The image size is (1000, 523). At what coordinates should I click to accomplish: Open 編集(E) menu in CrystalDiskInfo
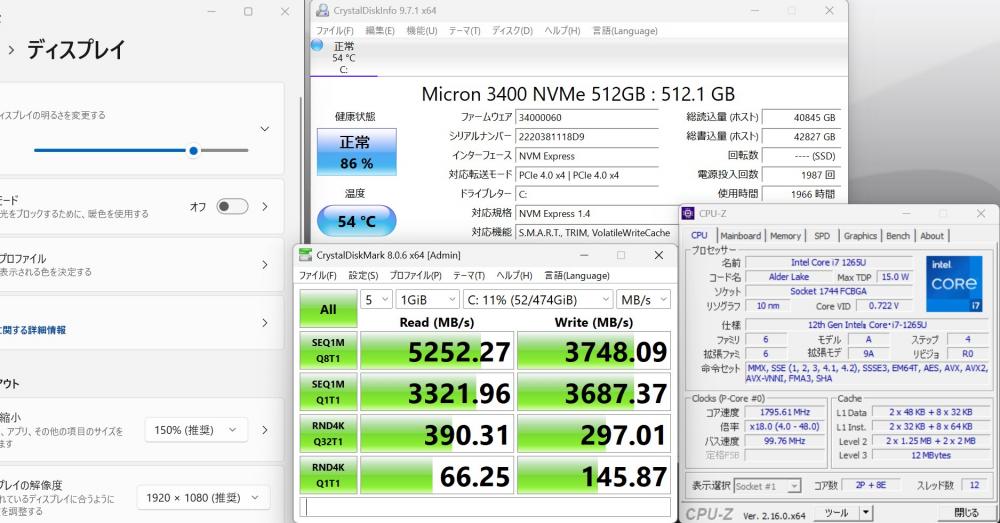pyautogui.click(x=379, y=31)
